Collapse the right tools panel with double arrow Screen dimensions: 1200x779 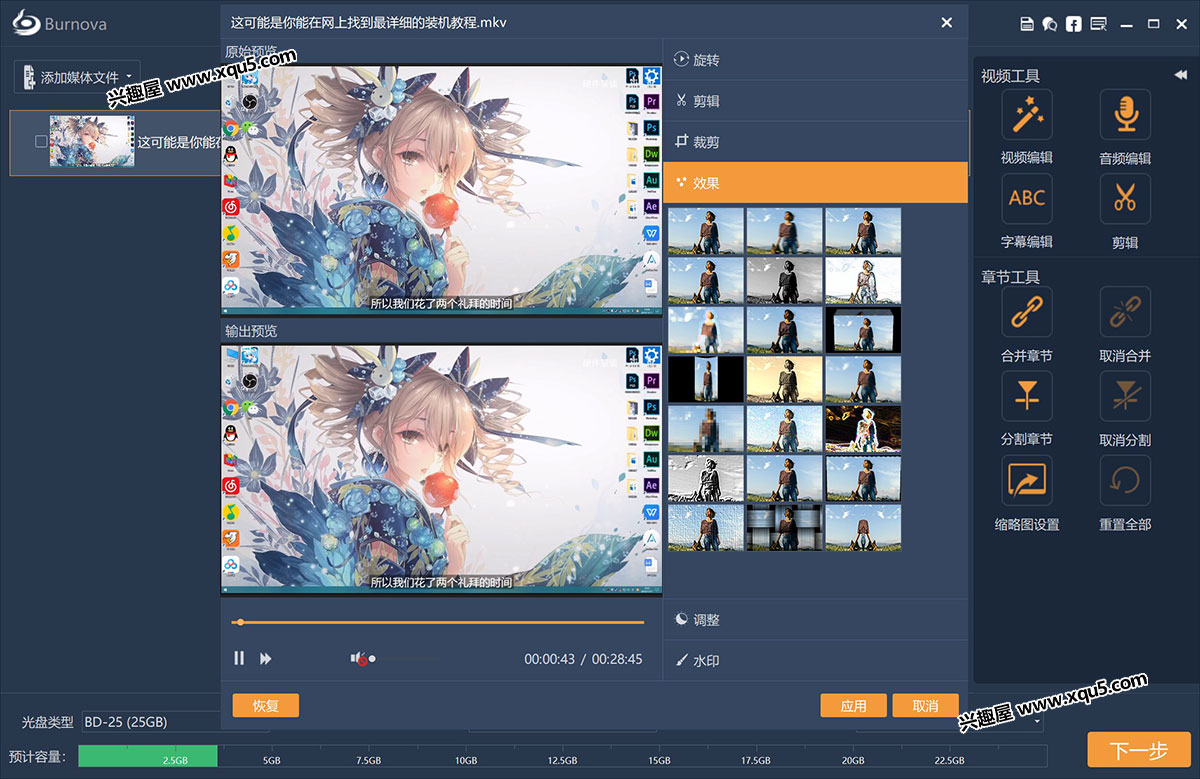[x=1180, y=76]
